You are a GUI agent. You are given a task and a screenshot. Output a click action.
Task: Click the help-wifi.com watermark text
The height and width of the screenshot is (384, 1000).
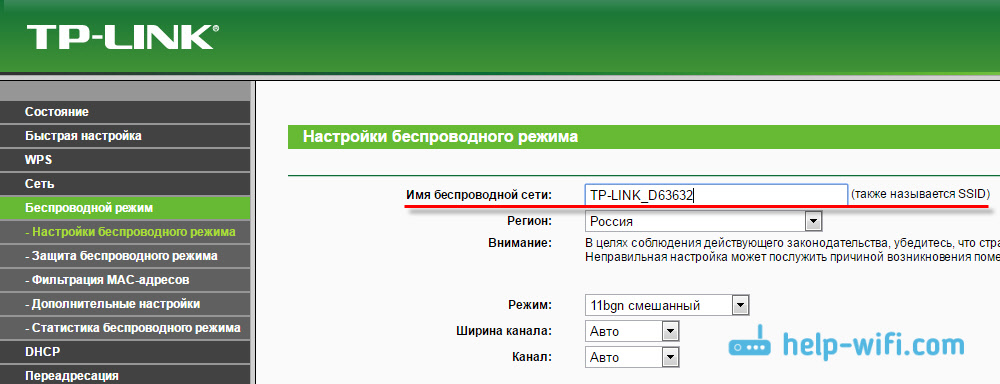pos(873,345)
